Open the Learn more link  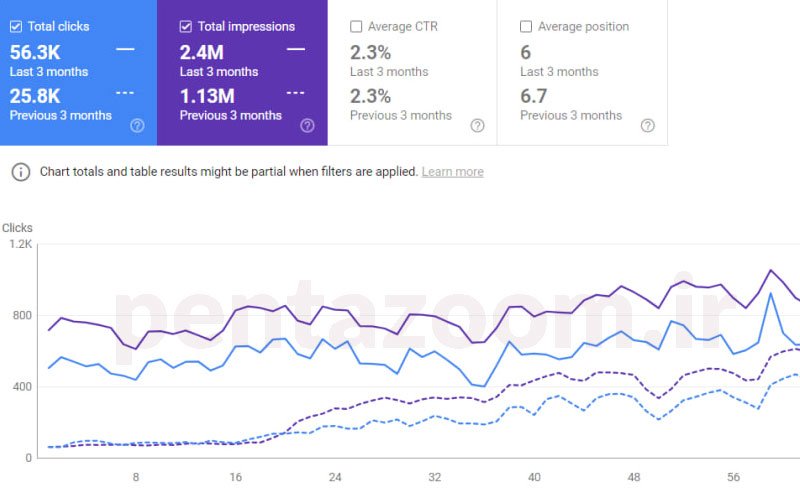[452, 172]
